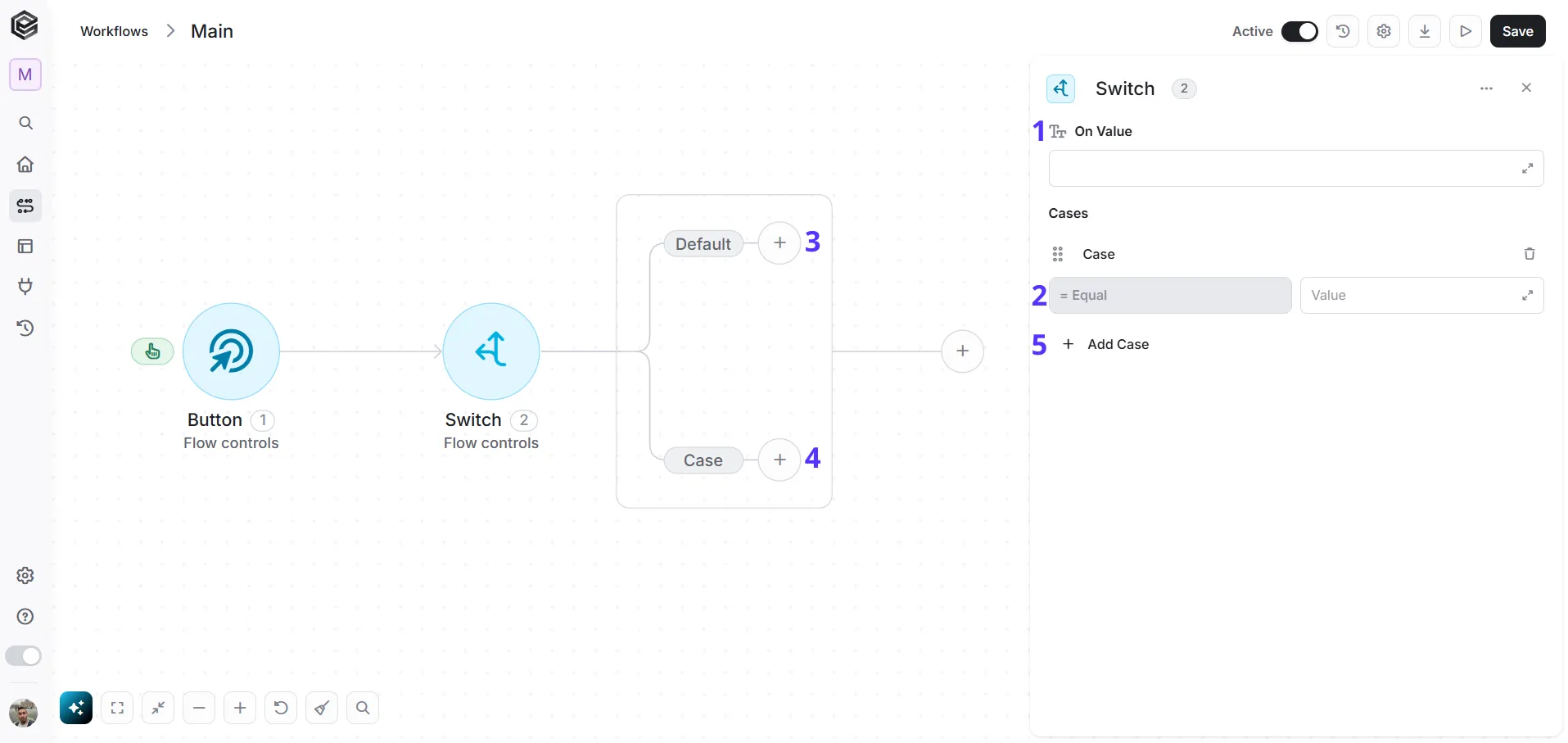Open canvas search magnifier in bottom toolbar
The height and width of the screenshot is (743, 1568).
coord(363,708)
